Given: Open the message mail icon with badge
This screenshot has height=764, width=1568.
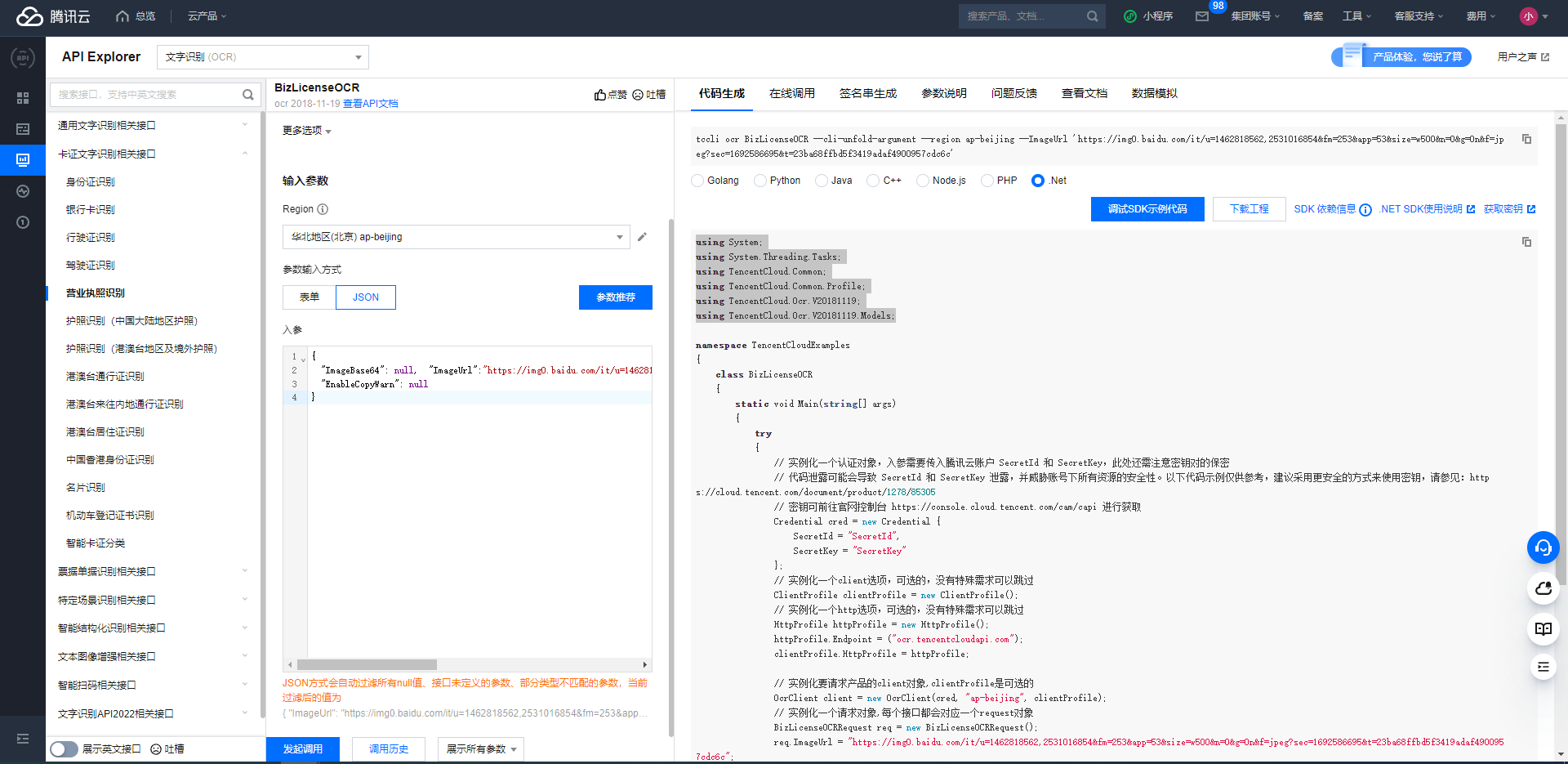Looking at the screenshot, I should [1202, 16].
